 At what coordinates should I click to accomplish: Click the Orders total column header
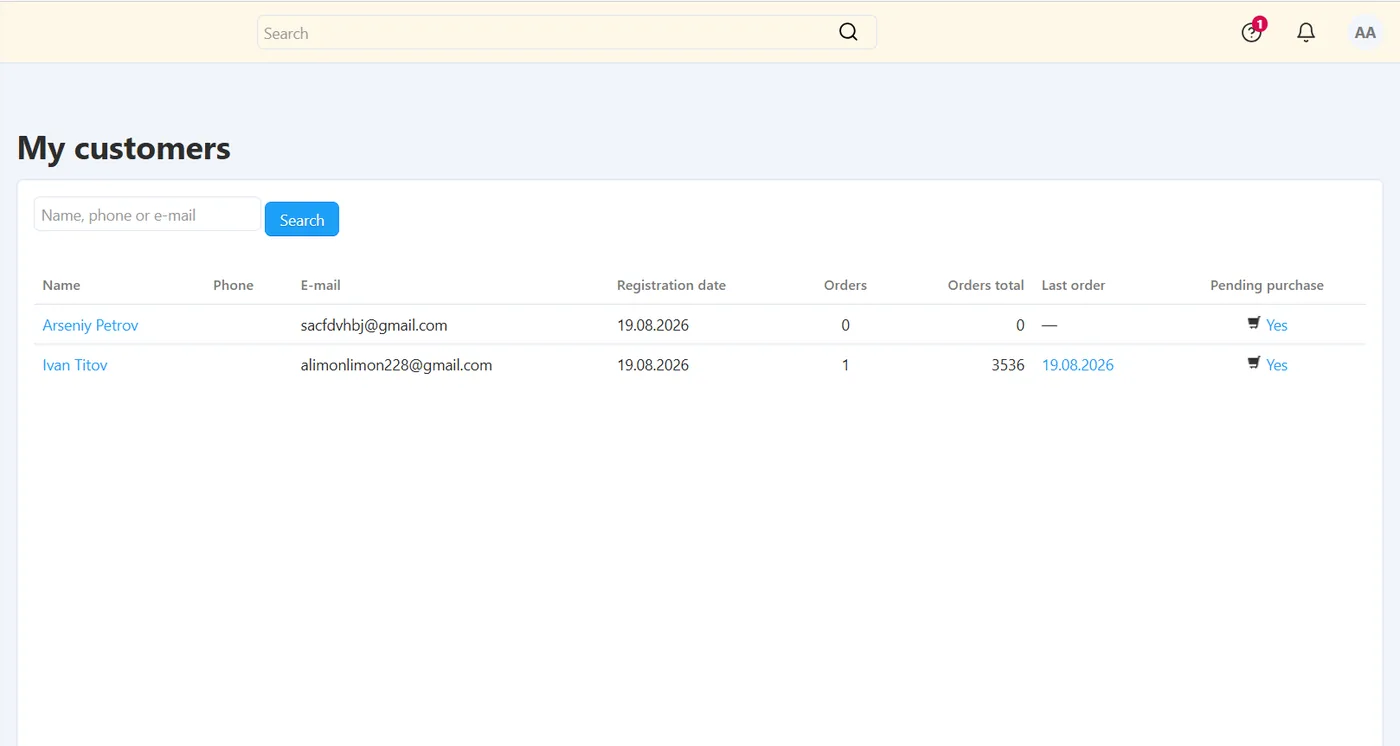[986, 285]
